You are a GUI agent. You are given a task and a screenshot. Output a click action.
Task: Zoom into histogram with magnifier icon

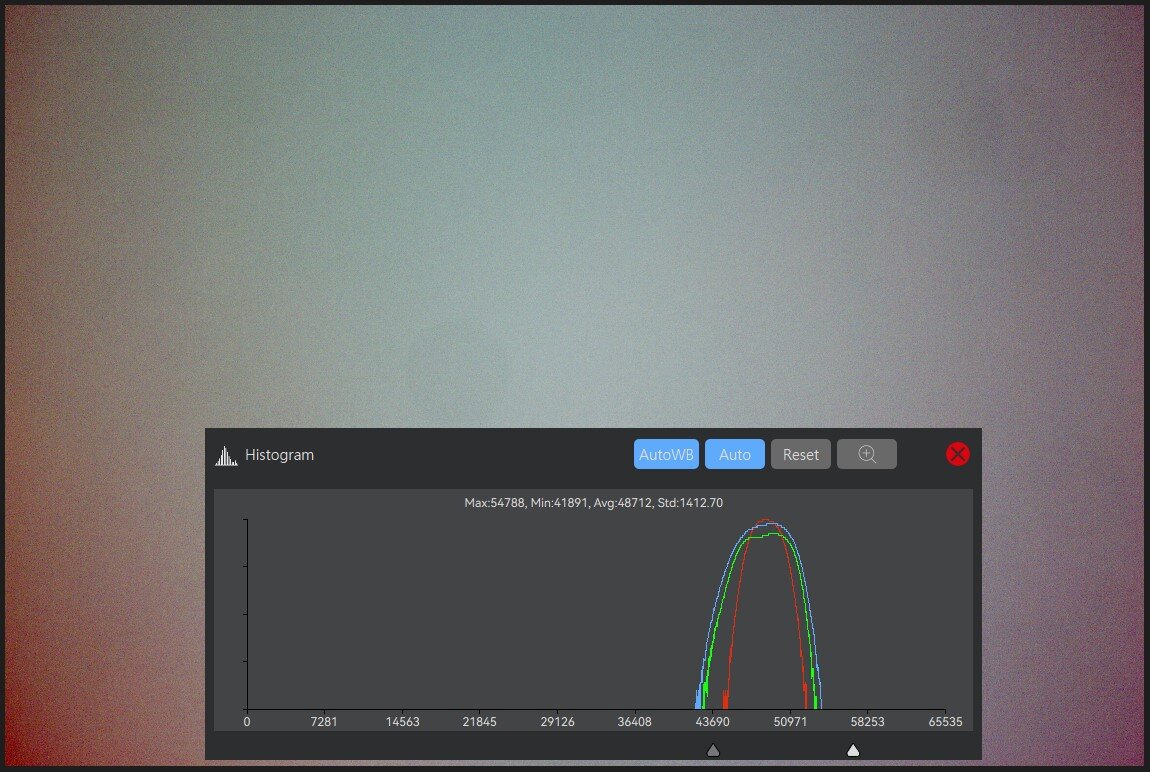pos(867,455)
